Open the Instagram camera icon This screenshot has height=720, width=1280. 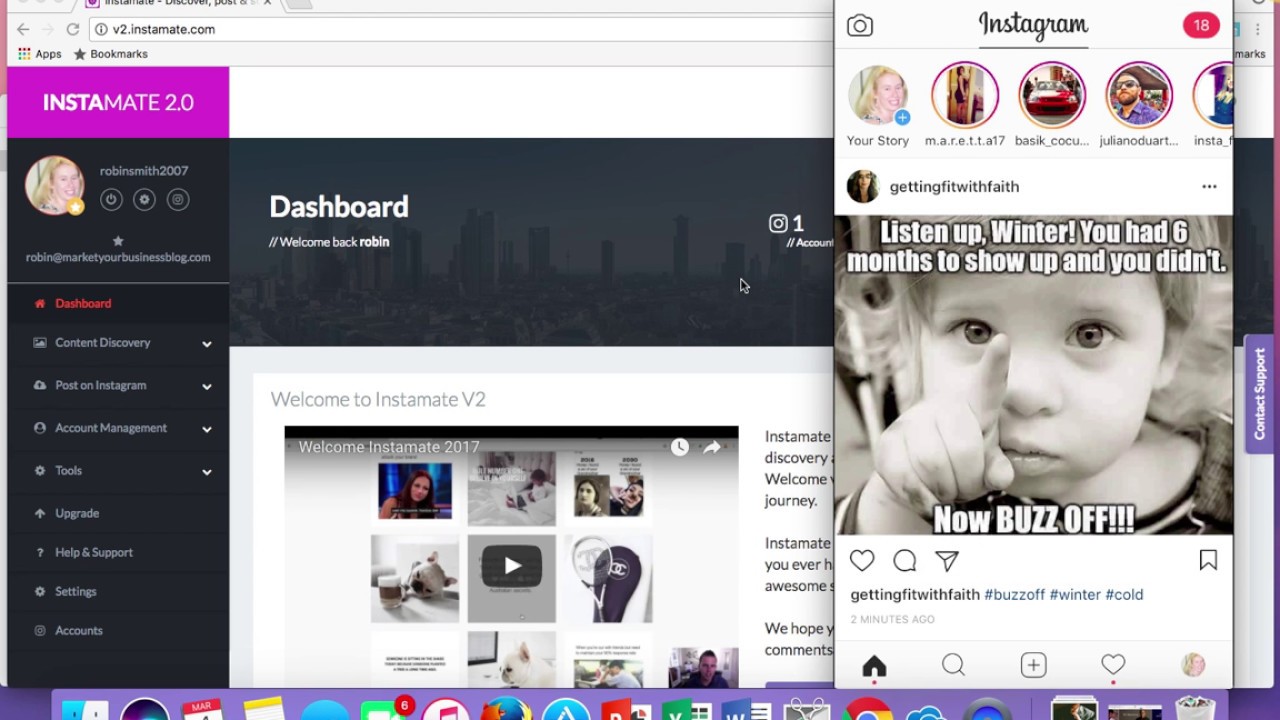pos(860,26)
